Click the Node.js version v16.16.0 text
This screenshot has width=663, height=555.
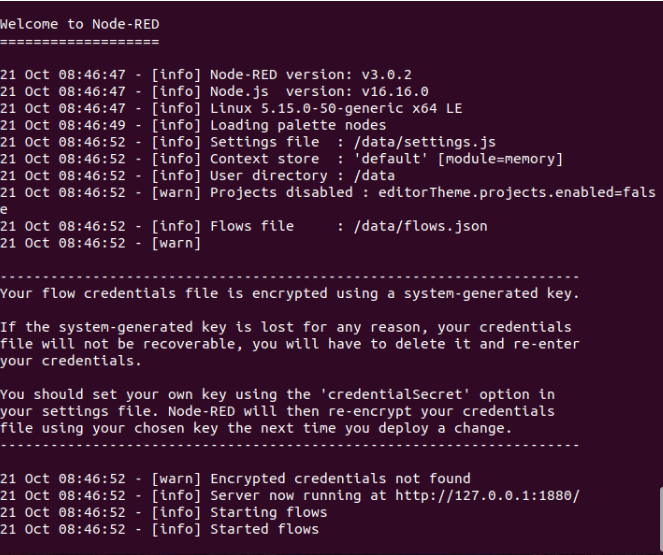[x=319, y=92]
